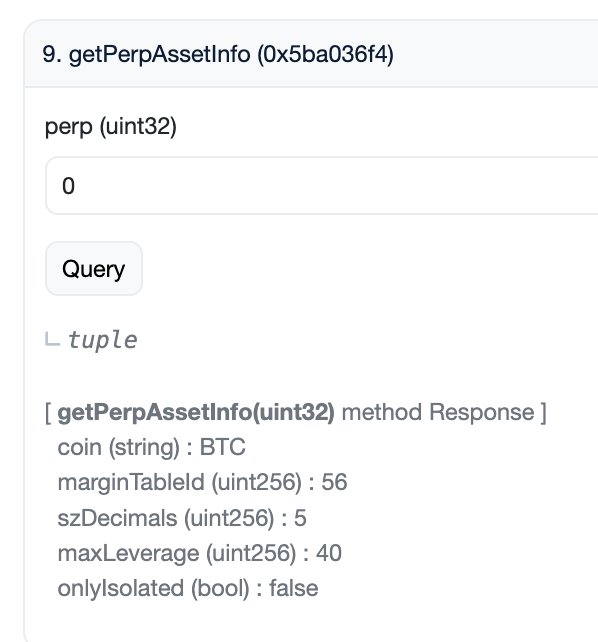
Task: Collapse the getPerpAssetInfo function header
Action: 311,54
